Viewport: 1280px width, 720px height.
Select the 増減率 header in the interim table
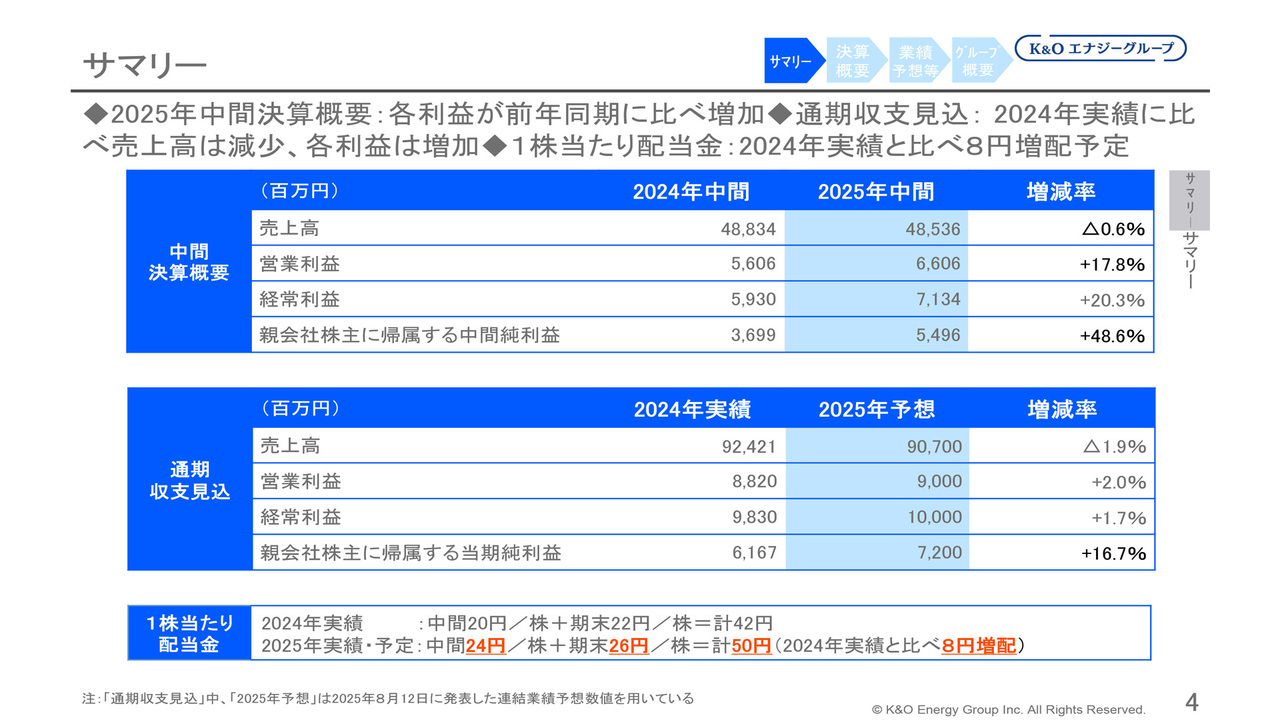click(x=1062, y=192)
